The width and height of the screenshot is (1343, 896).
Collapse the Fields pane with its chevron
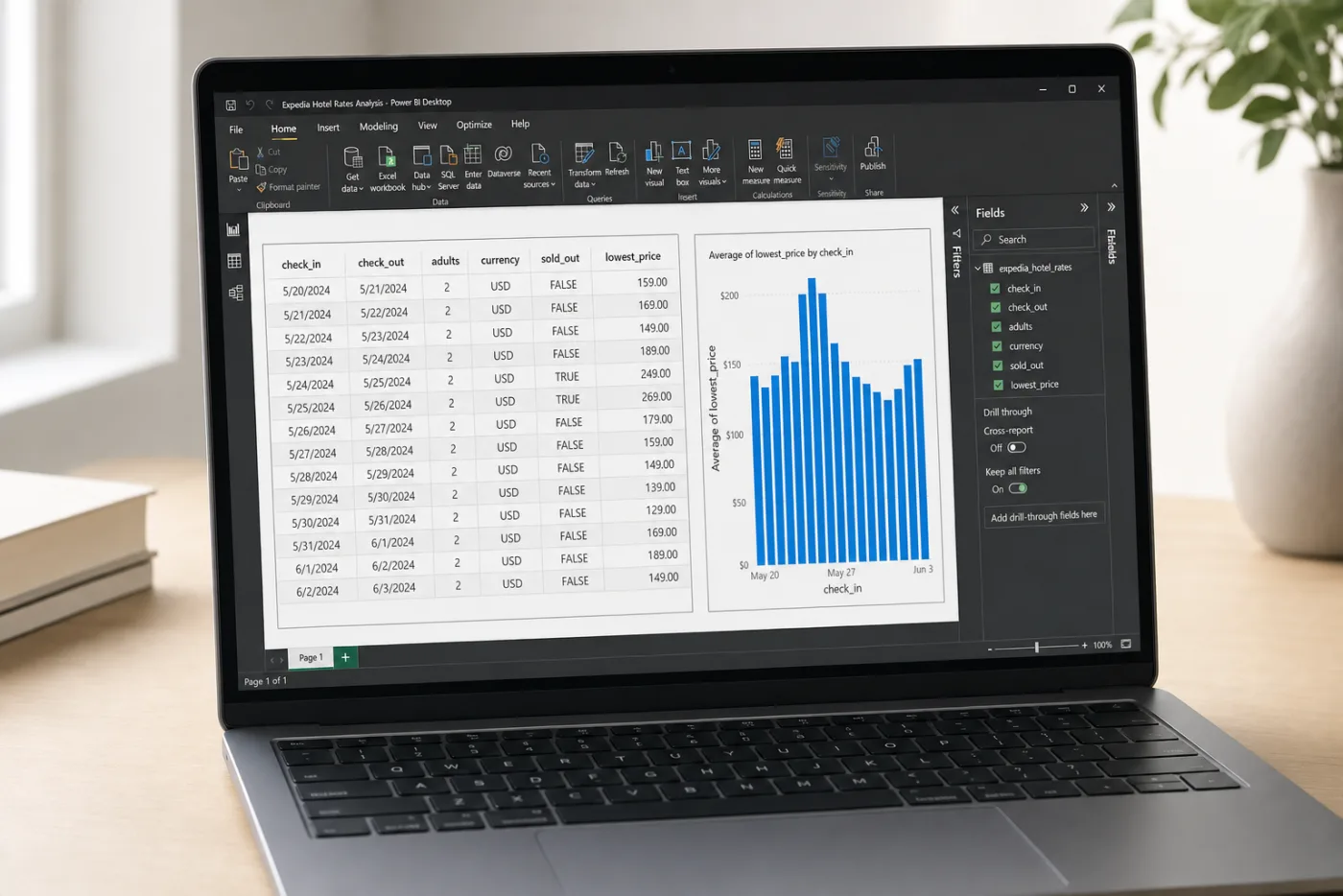[1084, 207]
